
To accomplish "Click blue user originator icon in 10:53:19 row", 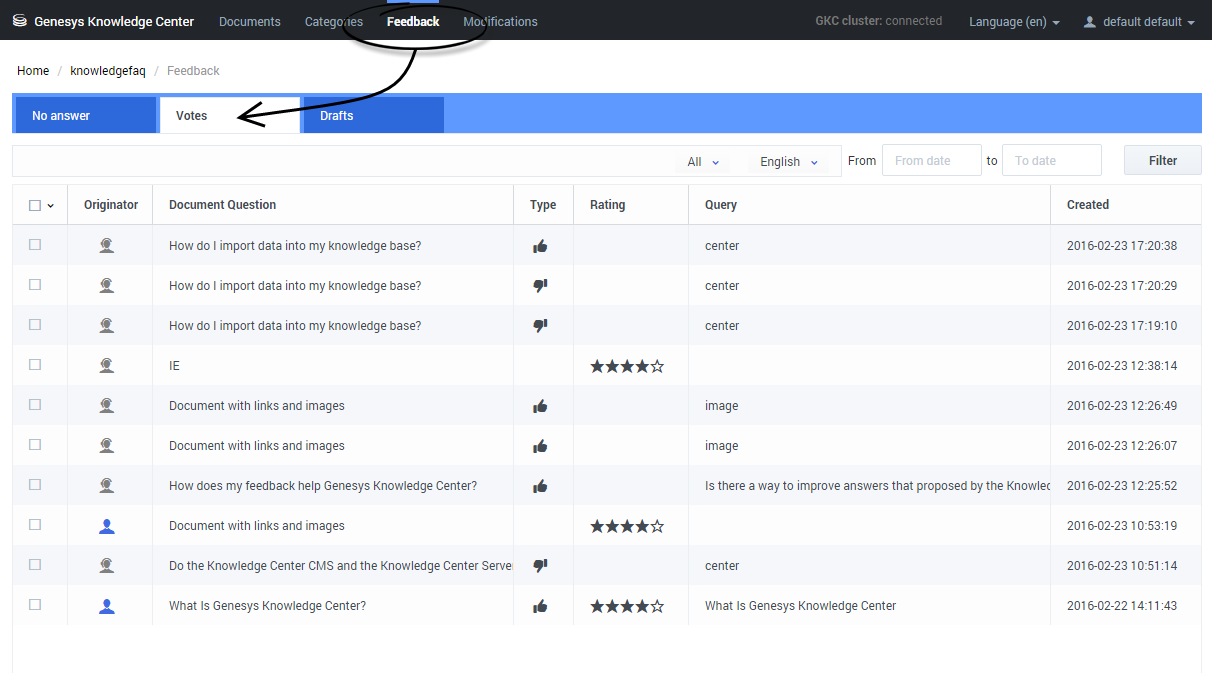I will pyautogui.click(x=107, y=526).
